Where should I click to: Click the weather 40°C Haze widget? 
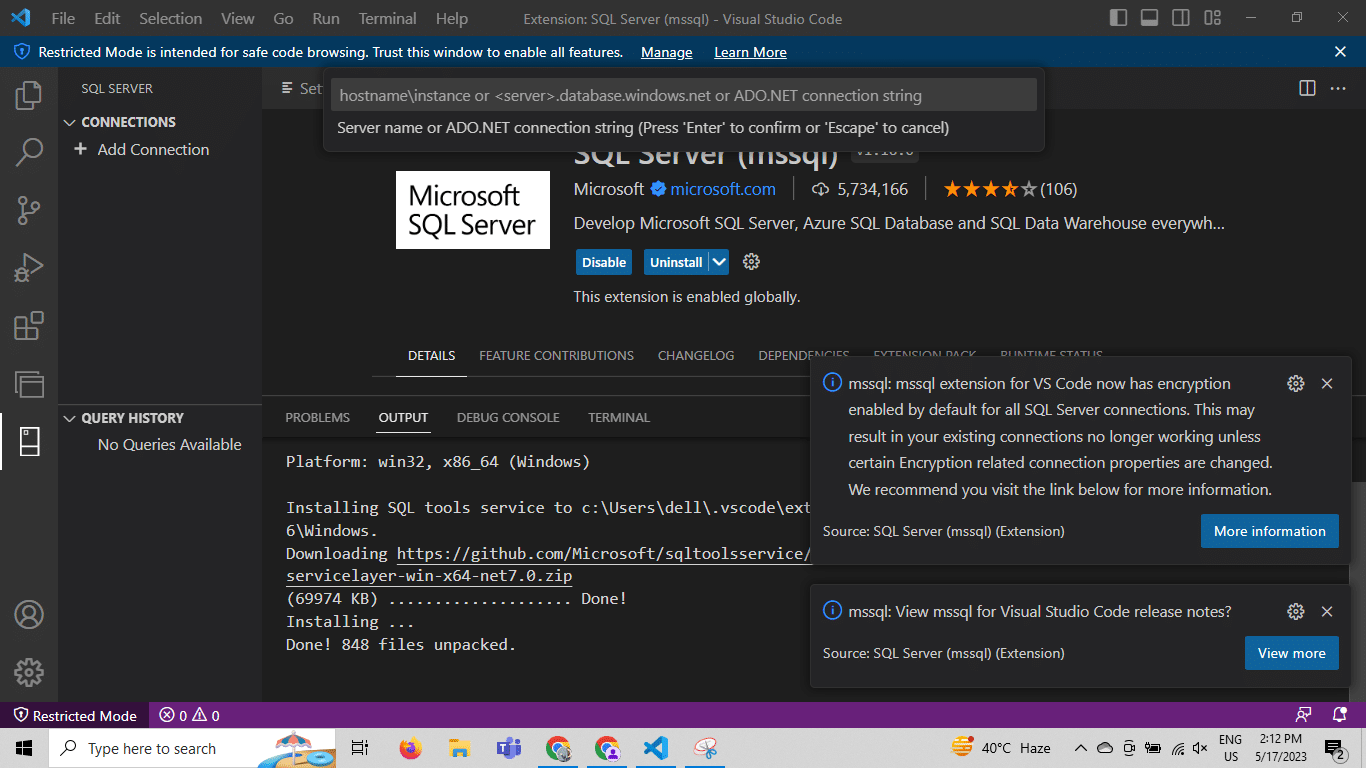[x=1000, y=748]
